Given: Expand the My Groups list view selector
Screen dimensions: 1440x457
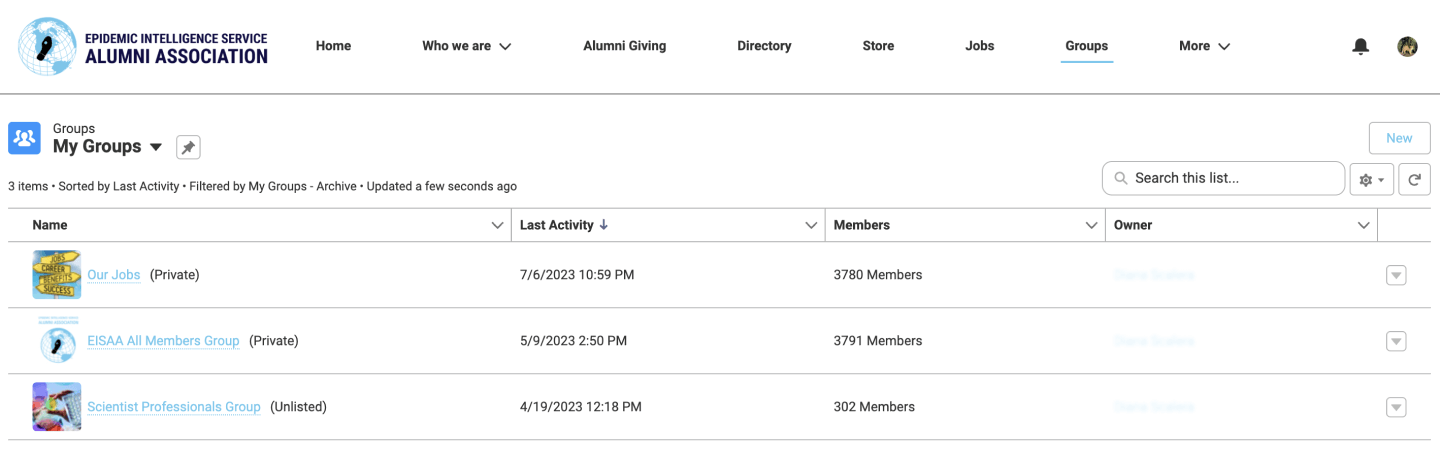Looking at the screenshot, I should pyautogui.click(x=156, y=147).
